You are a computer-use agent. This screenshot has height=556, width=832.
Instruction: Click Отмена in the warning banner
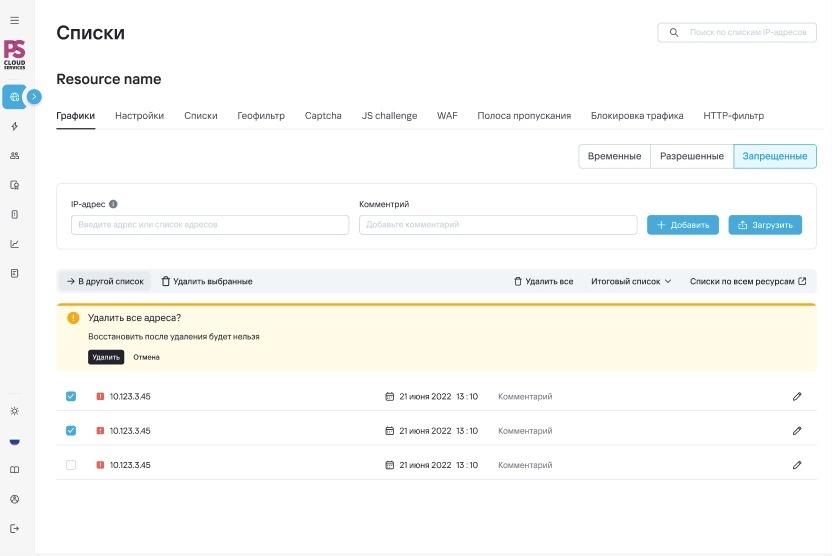(146, 357)
